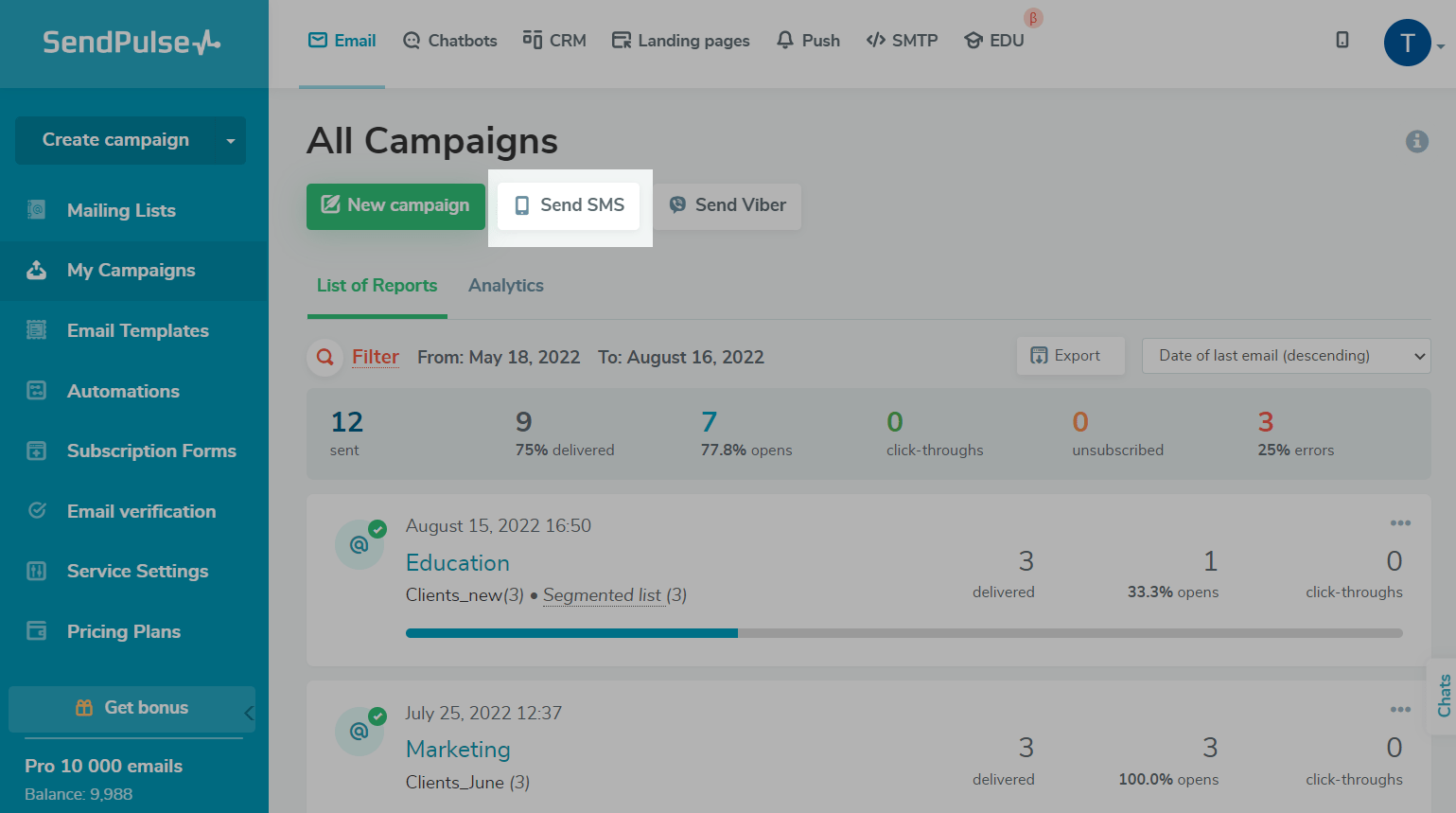Click the mobile device icon in header
This screenshot has width=1456, height=813.
coord(1342,40)
